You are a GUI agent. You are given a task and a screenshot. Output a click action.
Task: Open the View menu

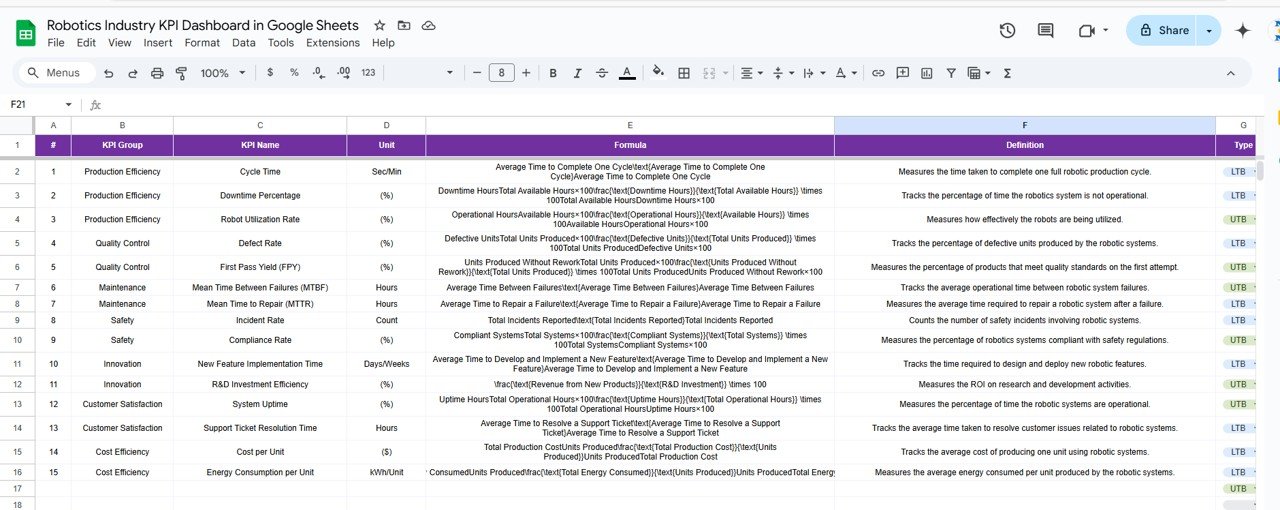click(x=120, y=43)
